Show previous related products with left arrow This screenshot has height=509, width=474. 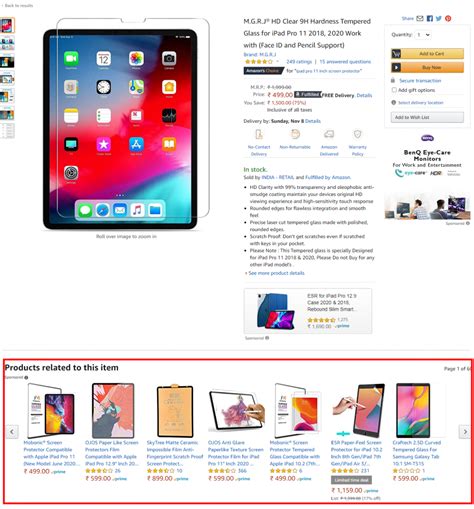click(x=12, y=432)
